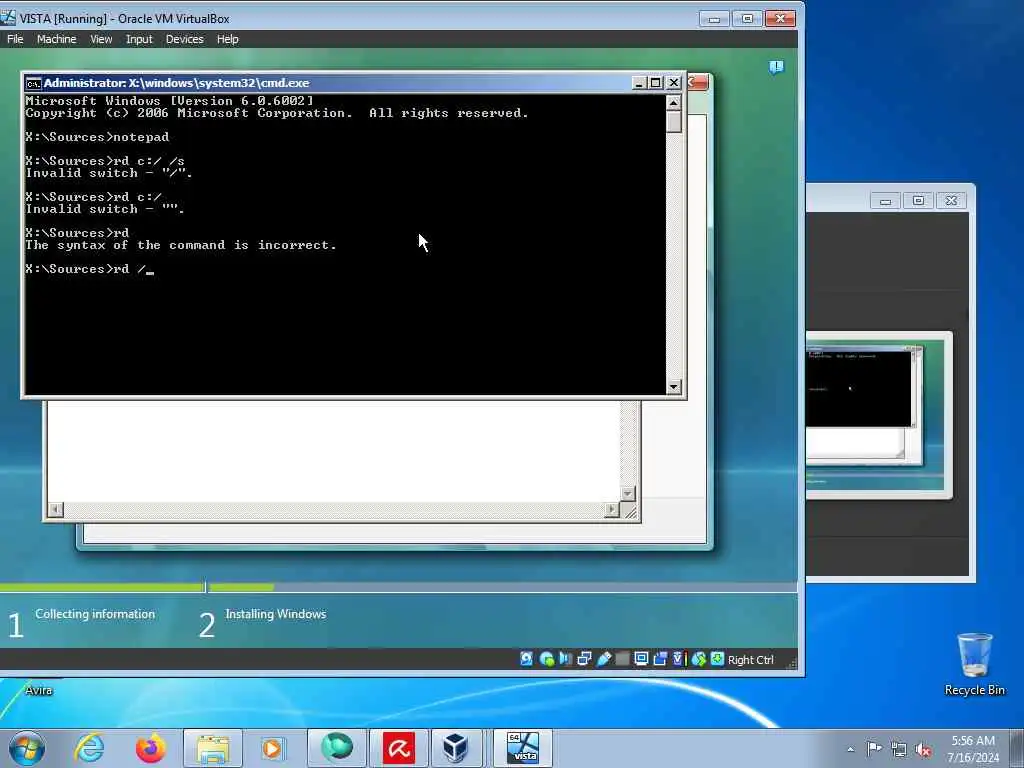The width and height of the screenshot is (1024, 768).
Task: Click the network adapters indicator icon
Action: pyautogui.click(x=584, y=659)
